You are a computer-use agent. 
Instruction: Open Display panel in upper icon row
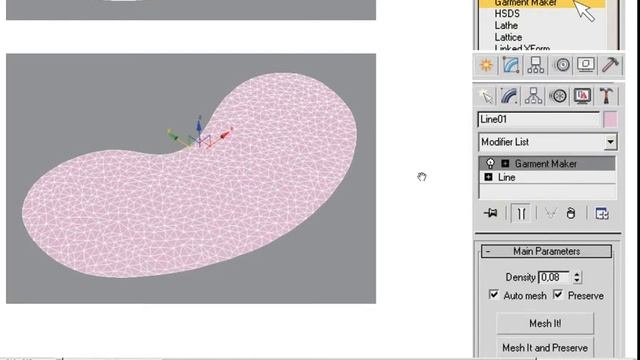pyautogui.click(x=586, y=65)
